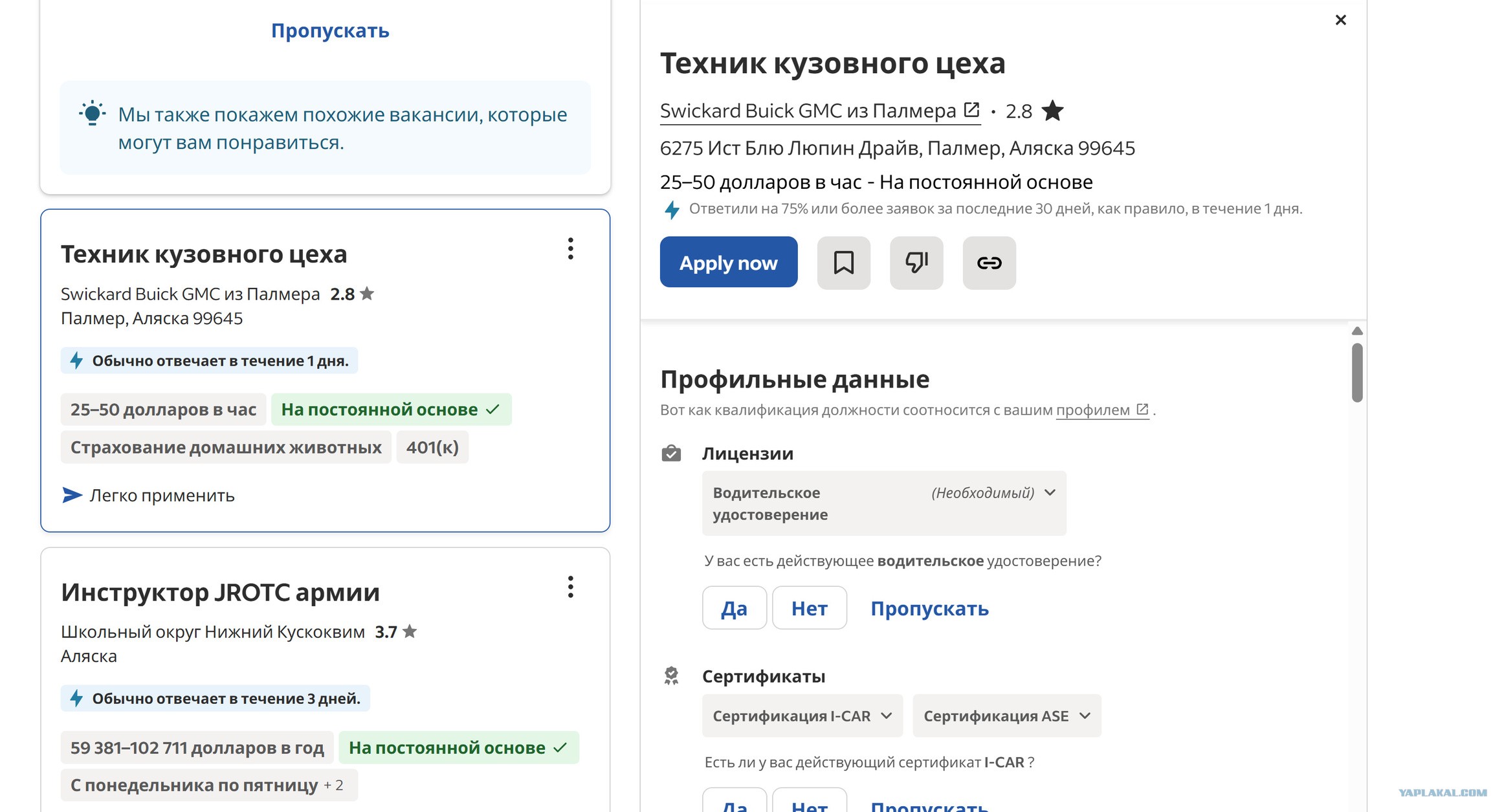Click Пропускать link at top of left card
The width and height of the screenshot is (1504, 812).
tap(330, 30)
